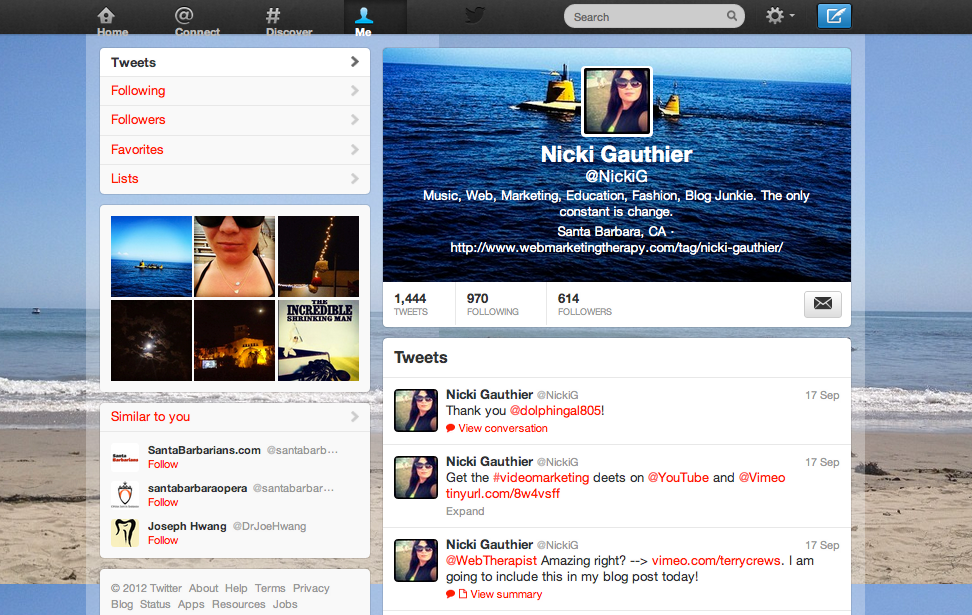Open the @dolphingal805 mention
Viewport: 972px width, 615px height.
(555, 411)
